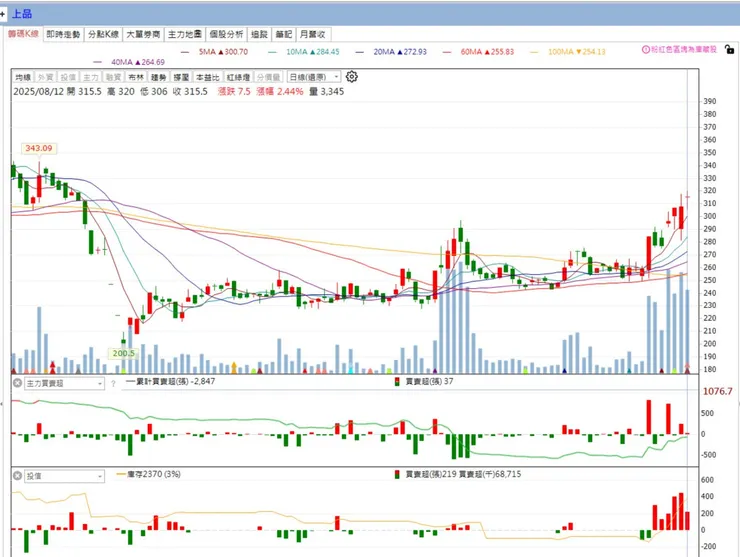Viewport: 740px width, 557px height.
Task: Open the 主力買賣超 indicator dropdown
Action: (63, 383)
